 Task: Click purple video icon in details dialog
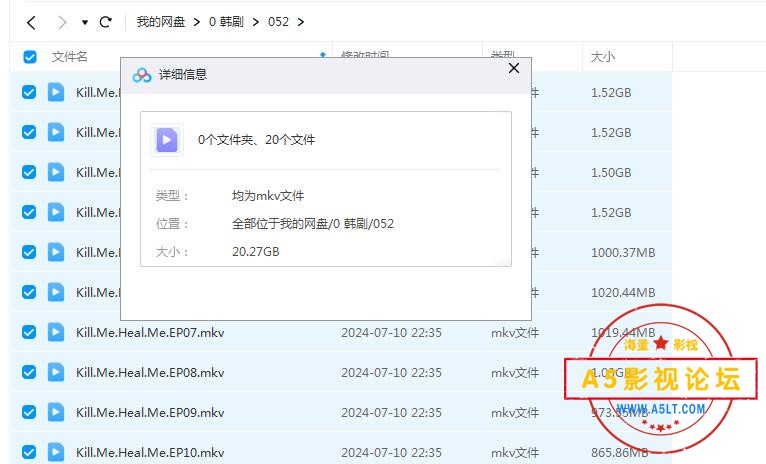coord(167,140)
